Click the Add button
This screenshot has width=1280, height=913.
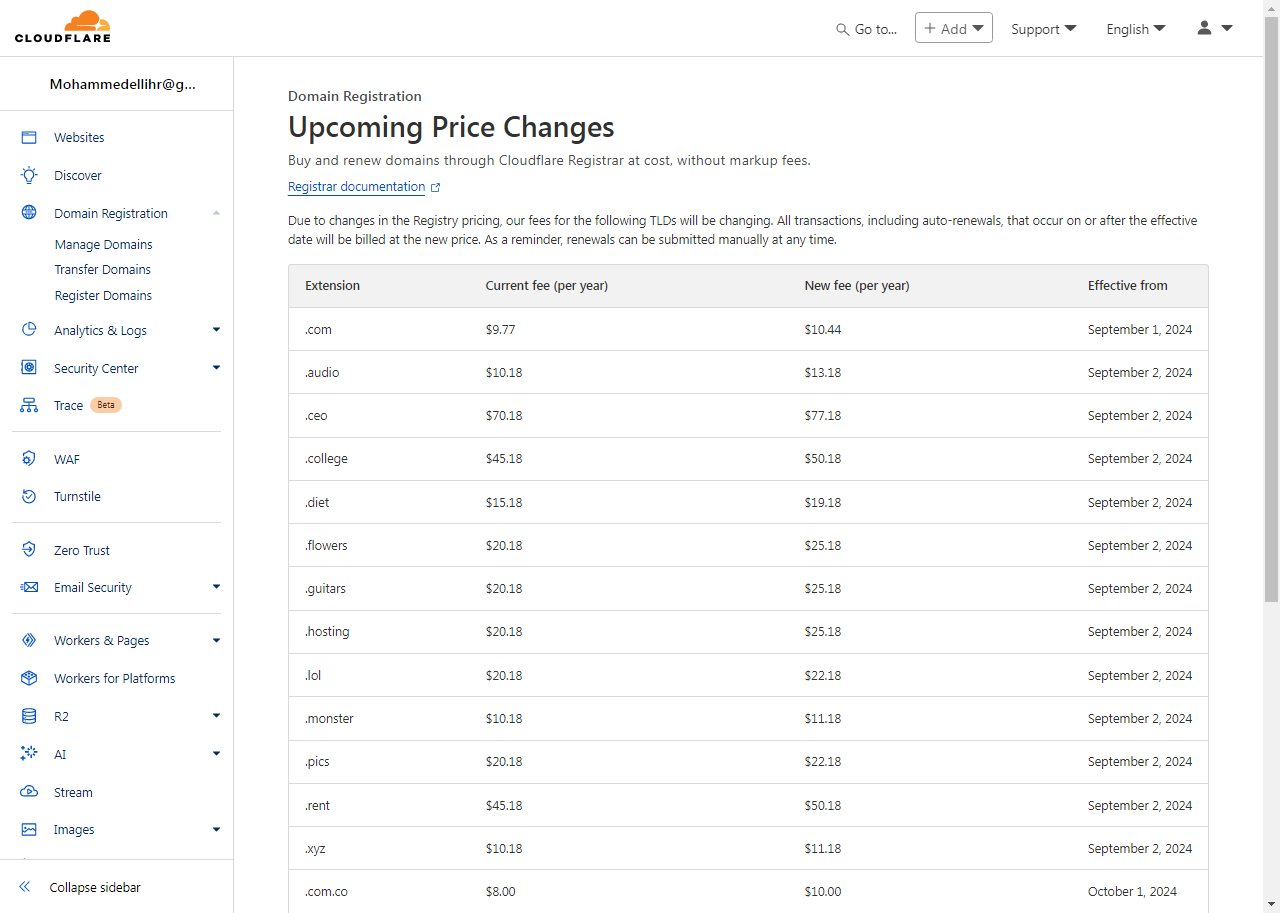(x=953, y=28)
